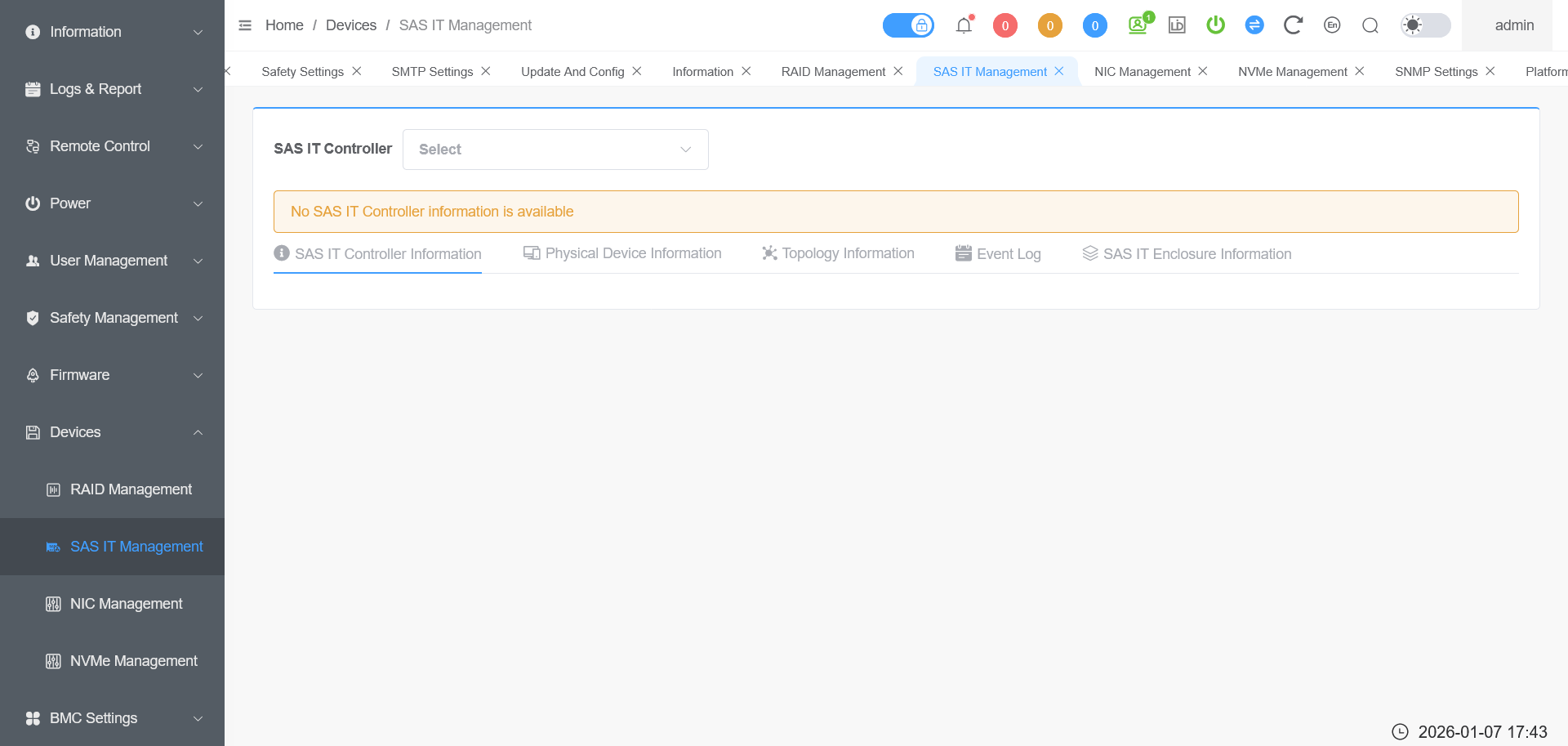
Task: Toggle the light/dark theme switch
Action: click(x=1425, y=25)
